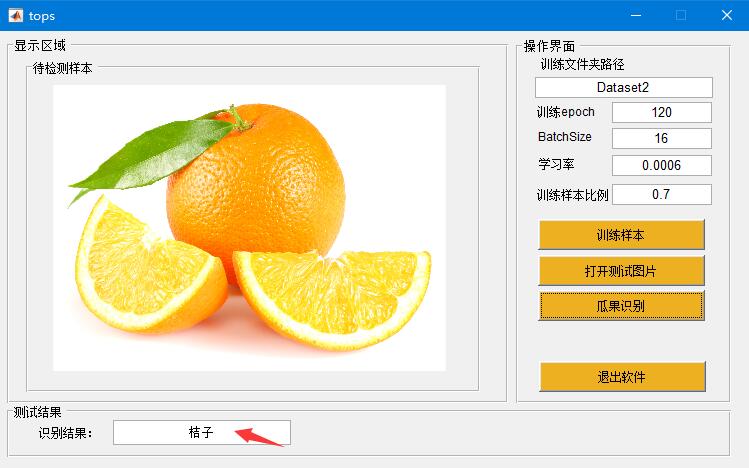Click the 训练epoch label
This screenshot has width=749, height=468.
[566, 112]
